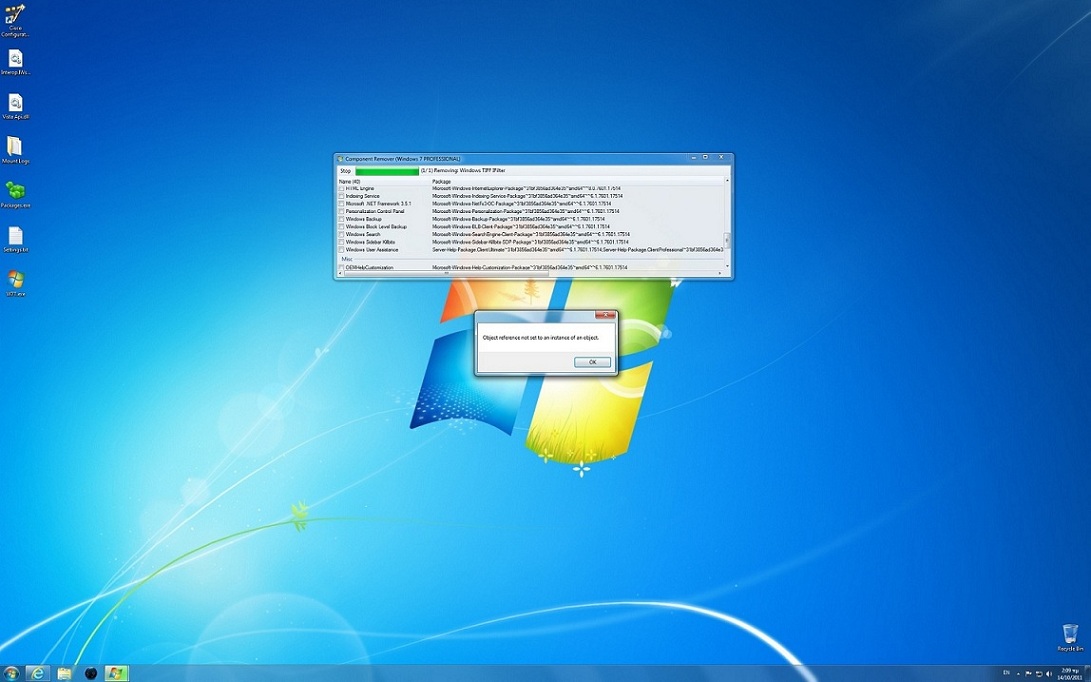The image size is (1091, 682).
Task: Select the Personalization Control Panel row name
Action: [x=374, y=212]
